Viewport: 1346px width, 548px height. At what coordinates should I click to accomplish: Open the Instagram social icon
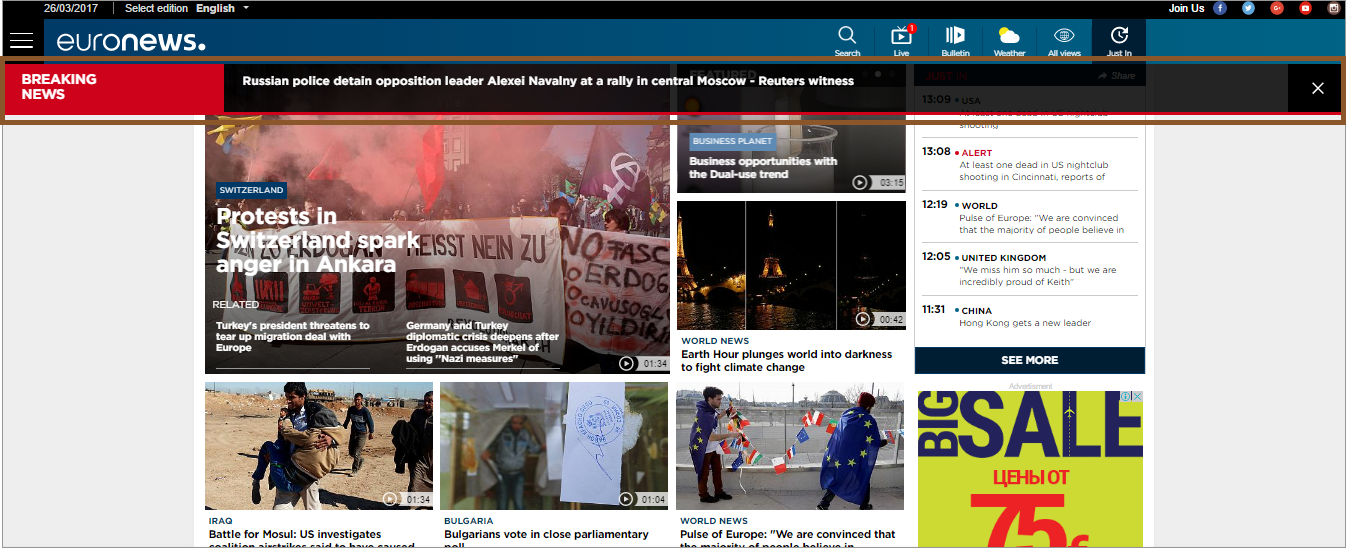(x=1333, y=8)
